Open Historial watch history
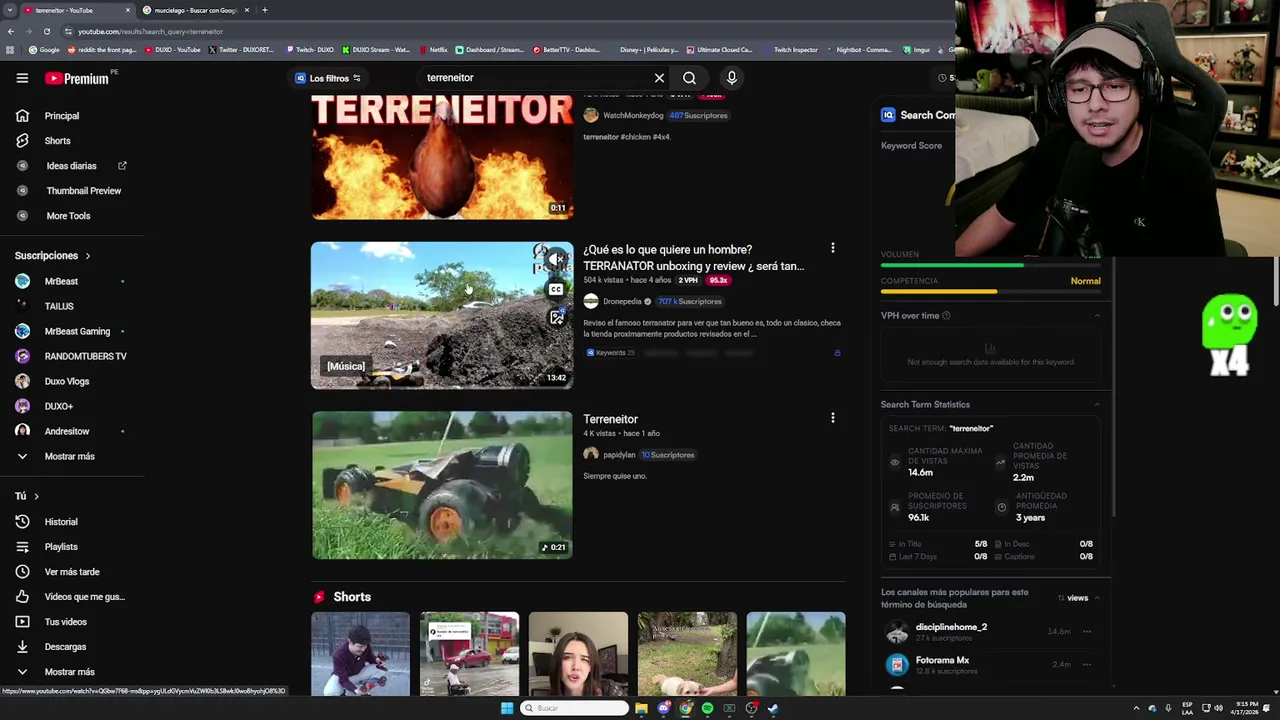This screenshot has height=720, width=1280. point(60,522)
